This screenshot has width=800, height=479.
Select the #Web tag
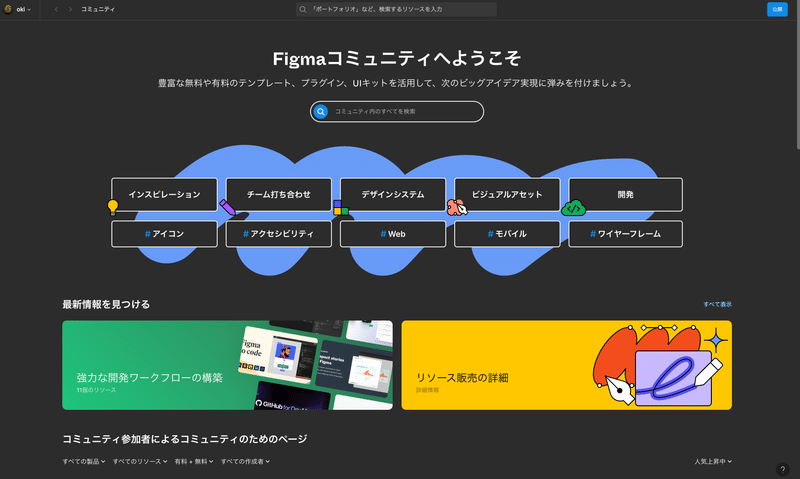pos(393,234)
